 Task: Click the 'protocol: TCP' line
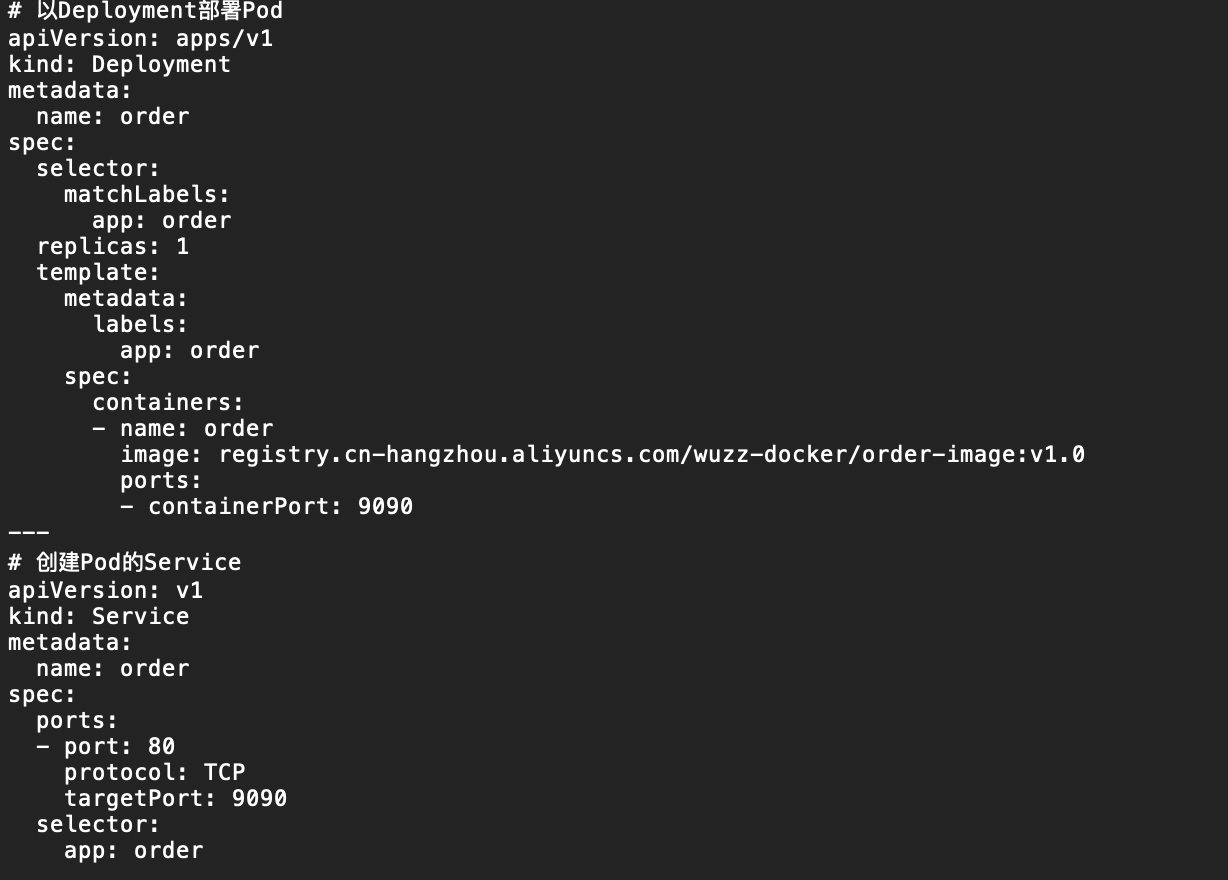tap(154, 772)
